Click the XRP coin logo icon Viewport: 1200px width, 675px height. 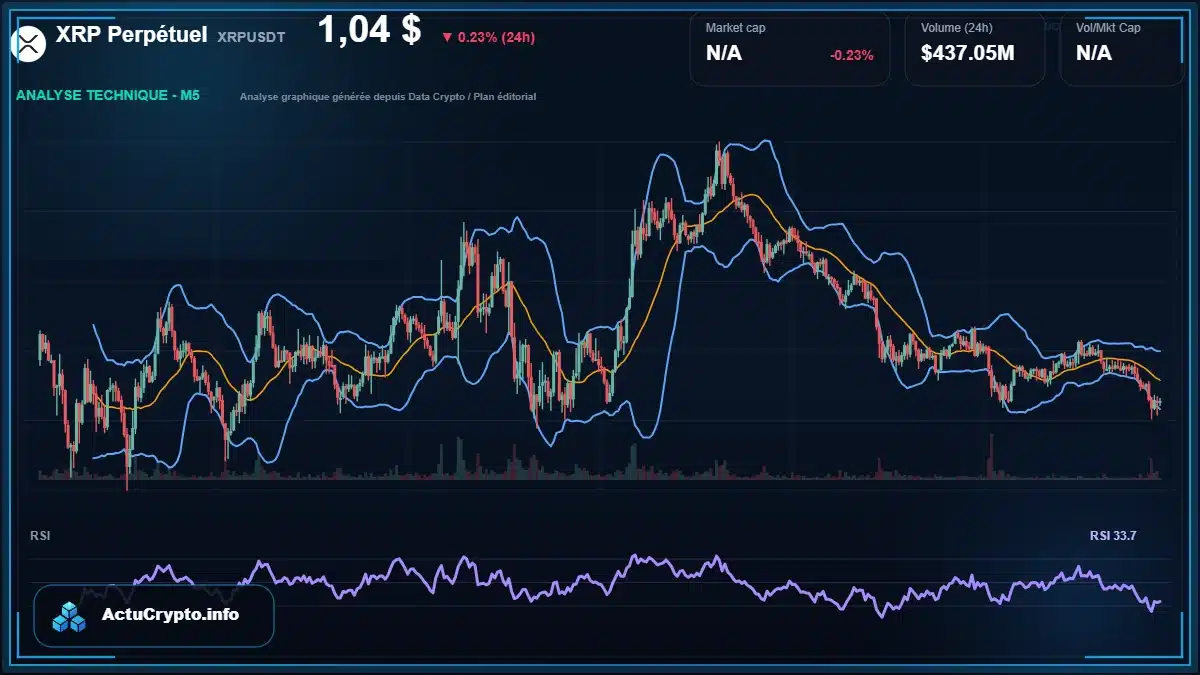point(29,42)
